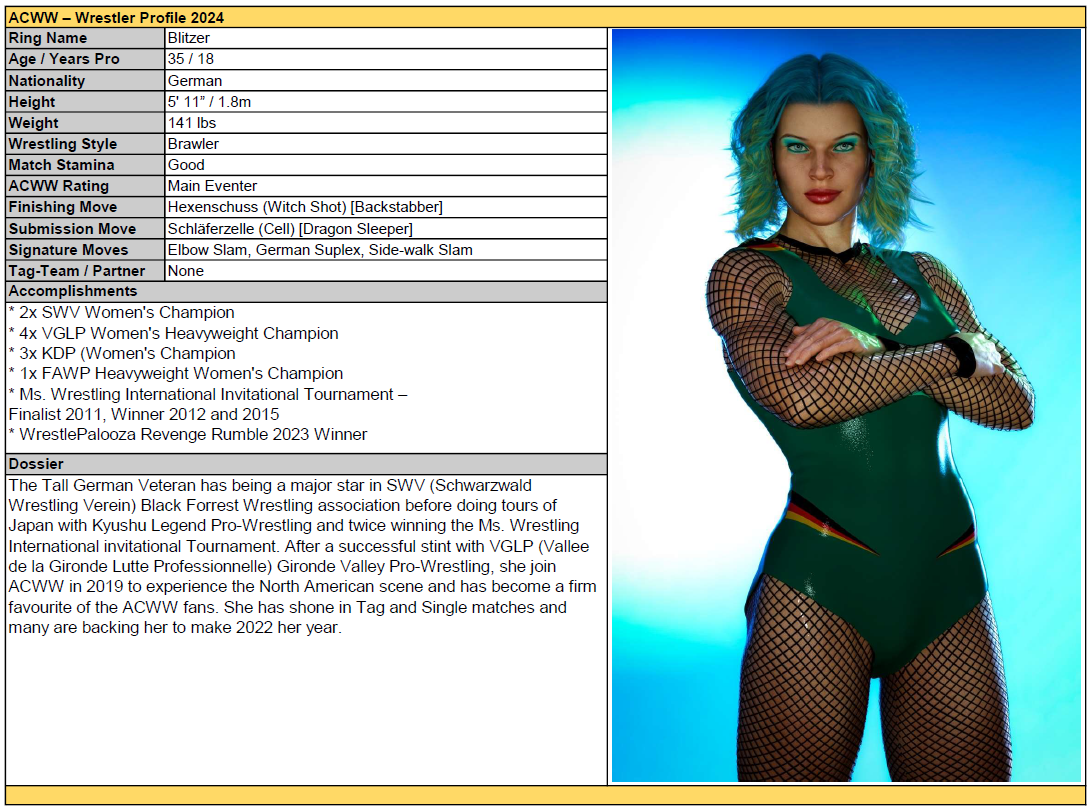This screenshot has height=808, width=1091.
Task: Click the 'Ms. Wrestling International Invitational Tournament' line
Action: [208, 395]
